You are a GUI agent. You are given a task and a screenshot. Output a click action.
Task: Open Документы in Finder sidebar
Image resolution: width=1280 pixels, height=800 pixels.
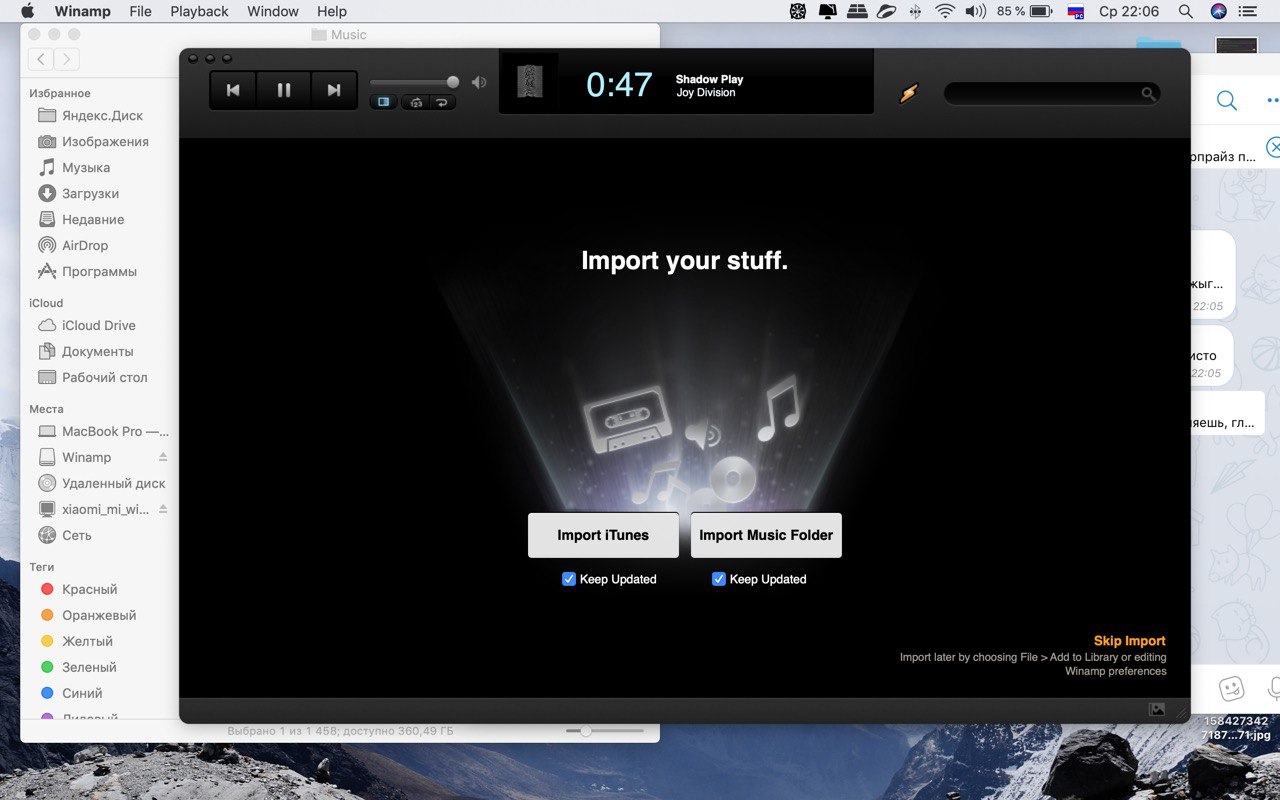[x=96, y=351]
